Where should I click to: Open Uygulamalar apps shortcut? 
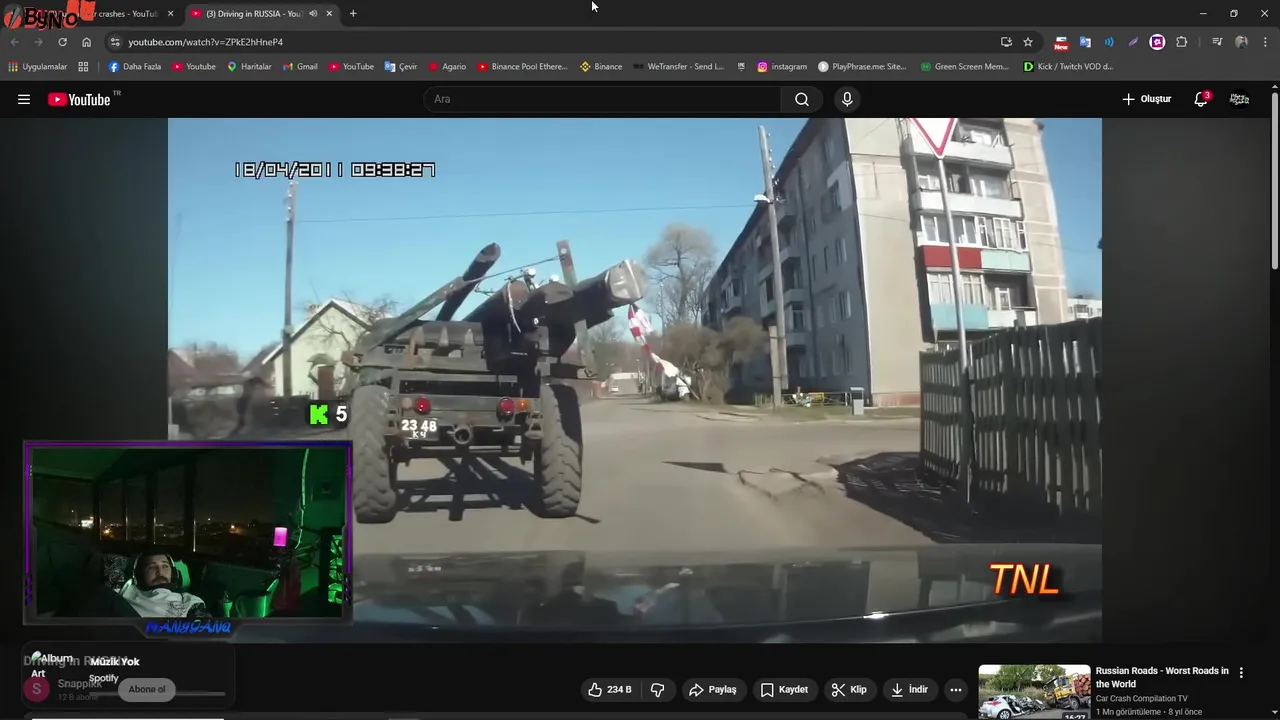[38, 67]
